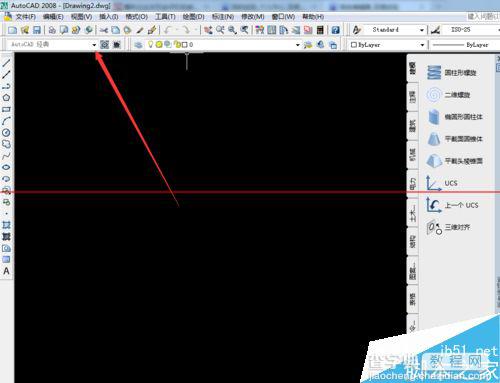Viewport: 500px width, 383px height.
Task: Click the Paste icon in standard toolbar
Action: coord(127,30)
